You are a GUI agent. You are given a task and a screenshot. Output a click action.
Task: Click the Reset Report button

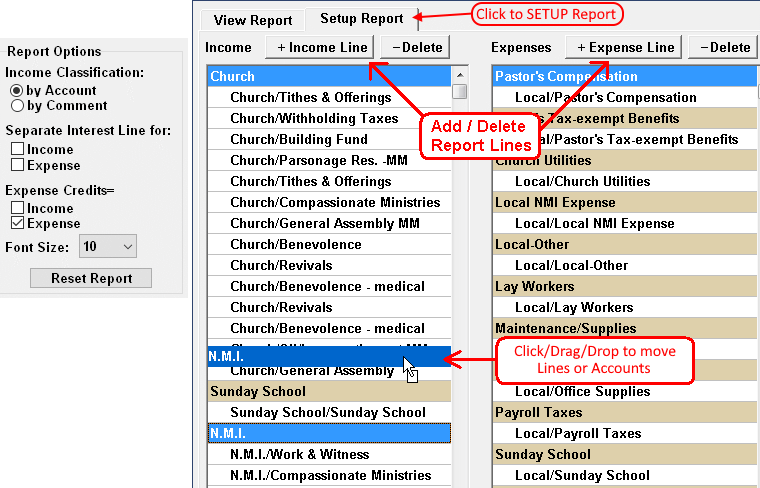click(x=90, y=278)
